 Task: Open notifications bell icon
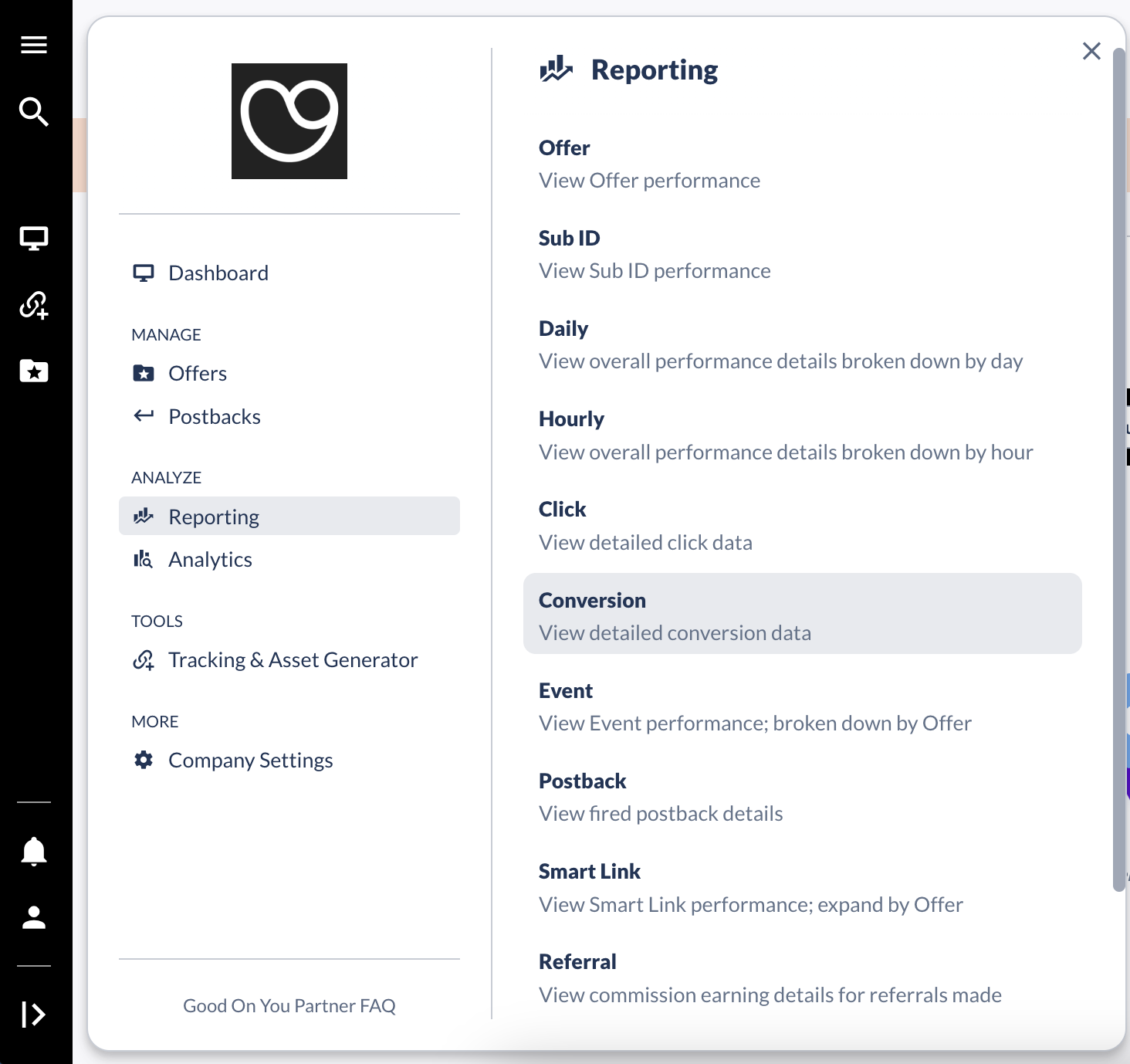pos(34,851)
